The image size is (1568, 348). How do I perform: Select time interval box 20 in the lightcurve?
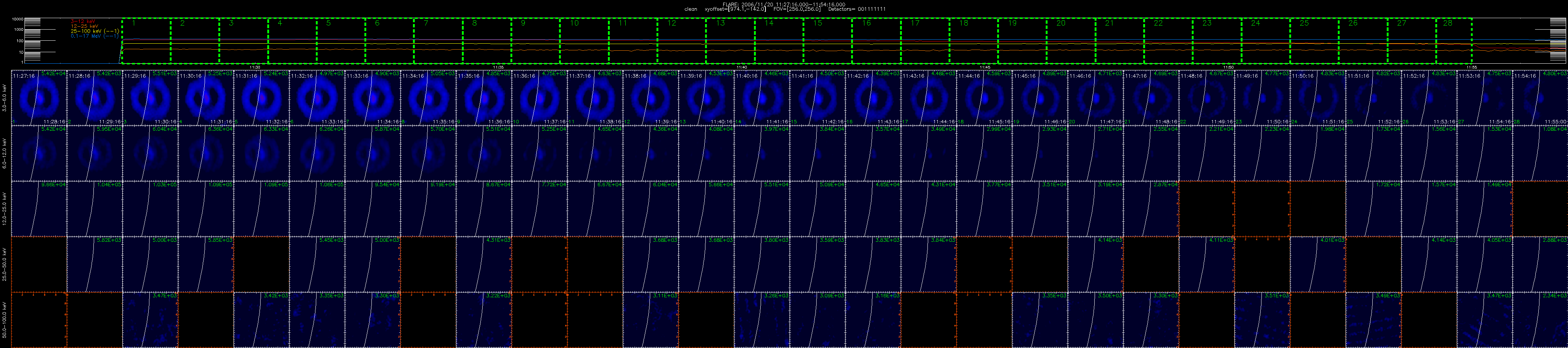(1071, 41)
